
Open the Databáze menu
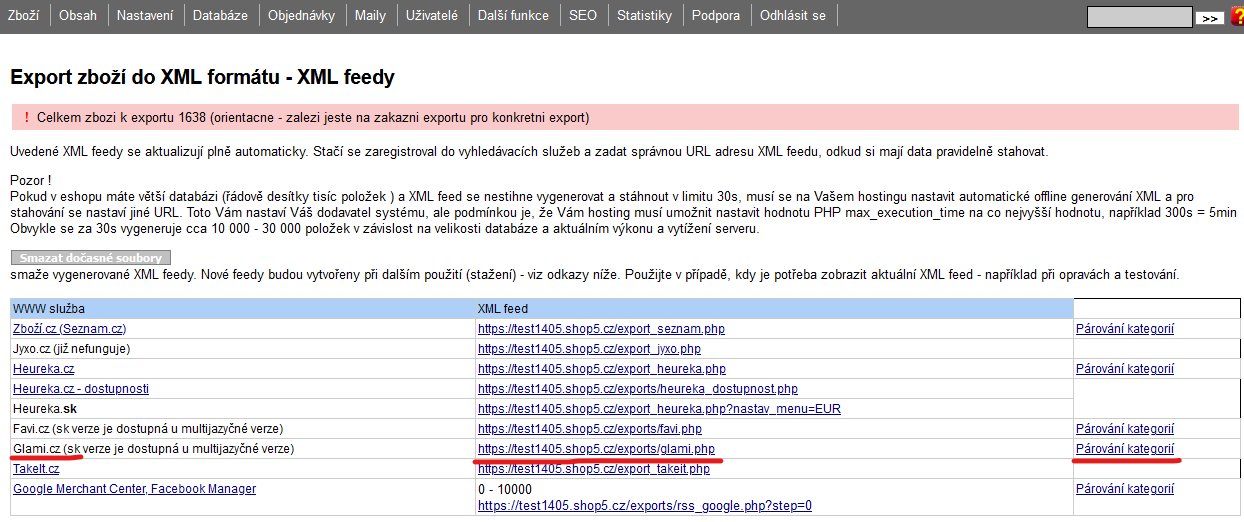coord(220,16)
